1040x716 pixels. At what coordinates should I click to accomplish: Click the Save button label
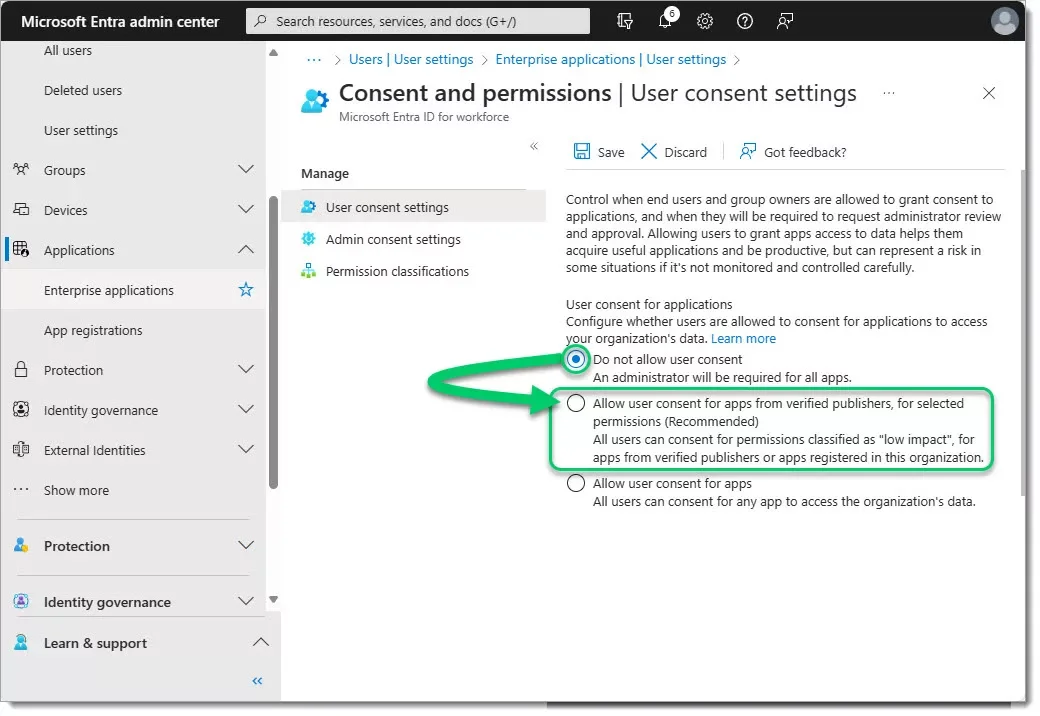(x=611, y=152)
